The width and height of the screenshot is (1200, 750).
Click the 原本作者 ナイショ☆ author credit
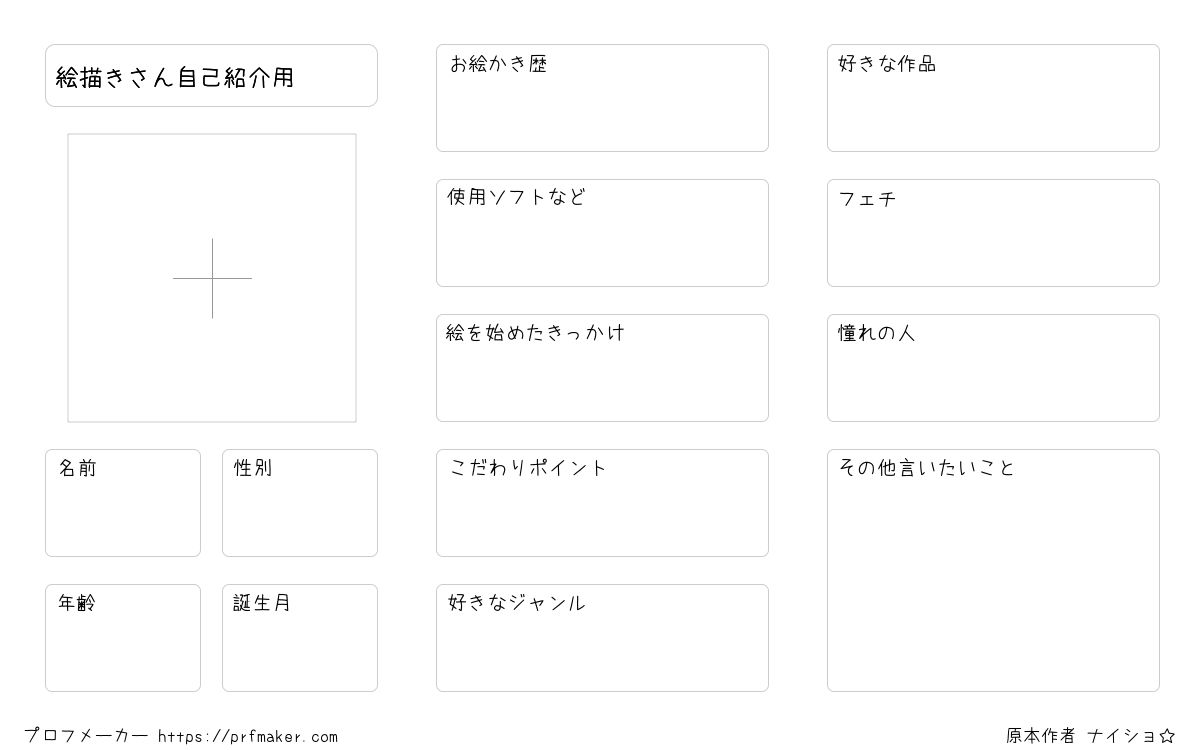[x=1080, y=736]
